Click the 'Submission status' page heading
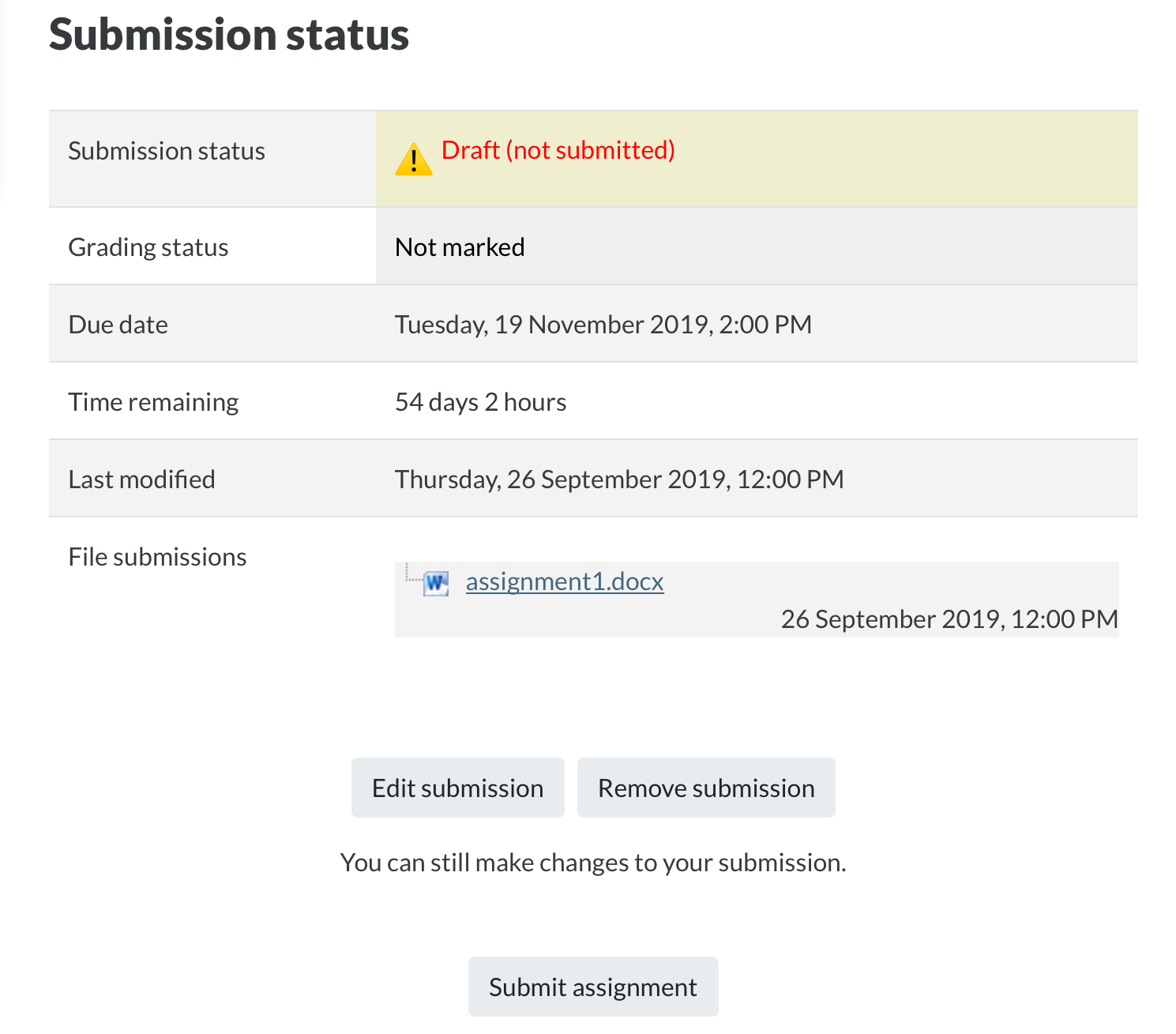The width and height of the screenshot is (1176, 1034). 229,34
